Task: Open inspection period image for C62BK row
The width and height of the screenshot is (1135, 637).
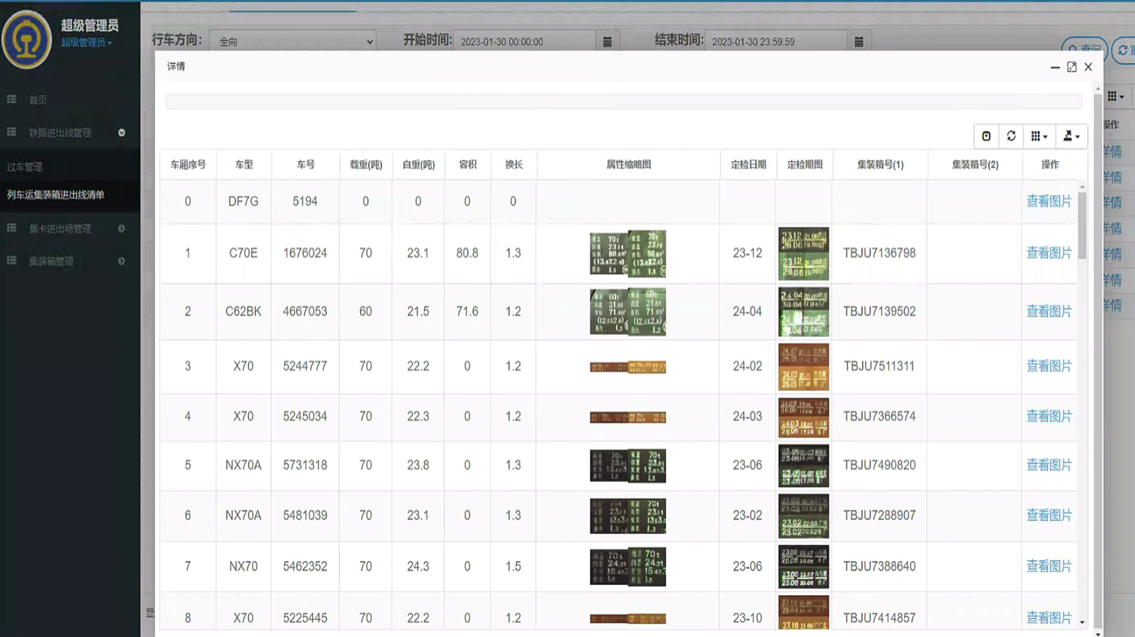Action: coord(803,312)
